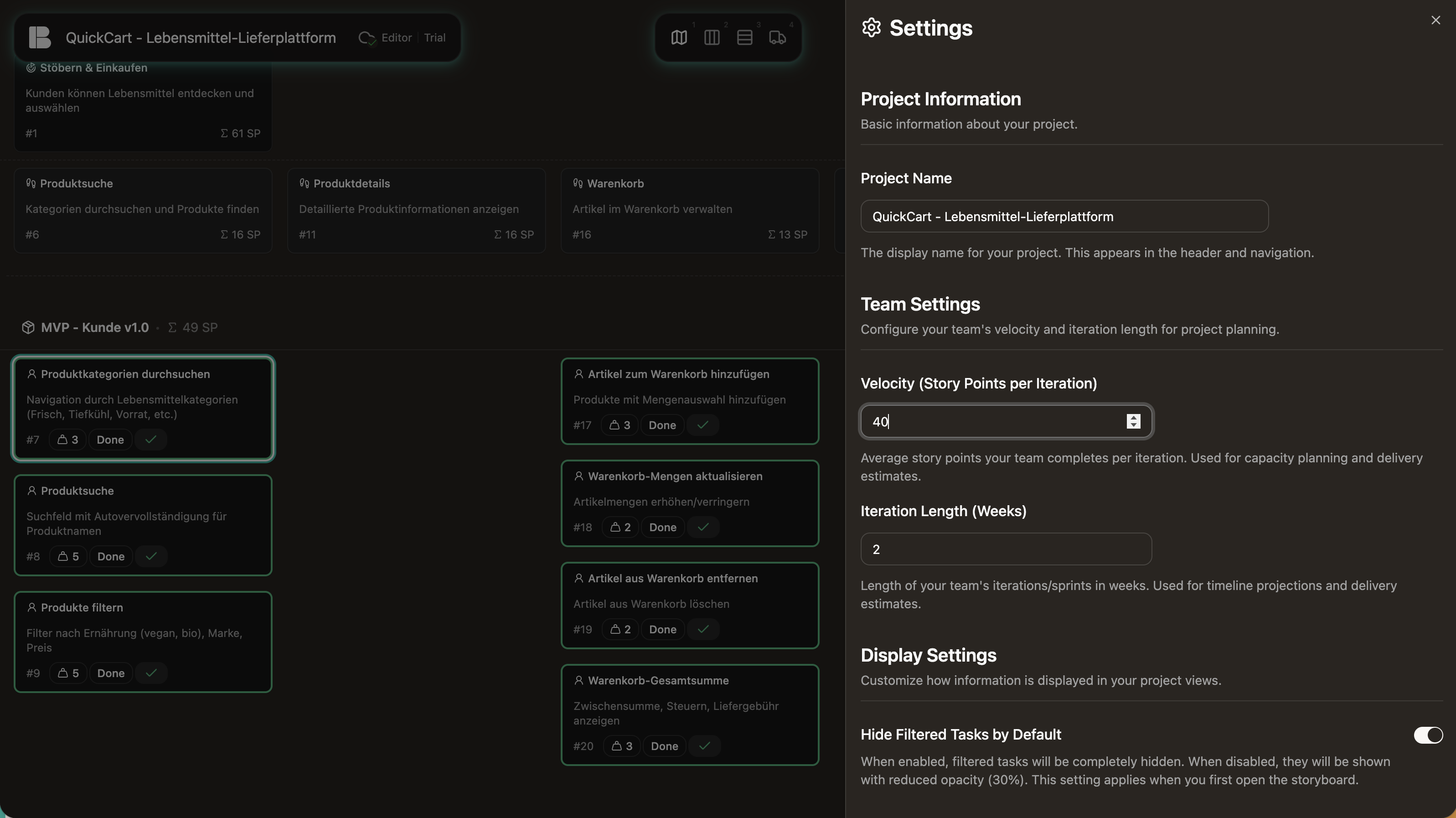This screenshot has width=1456, height=818.
Task: Click the cloud sync status icon
Action: tap(366, 38)
